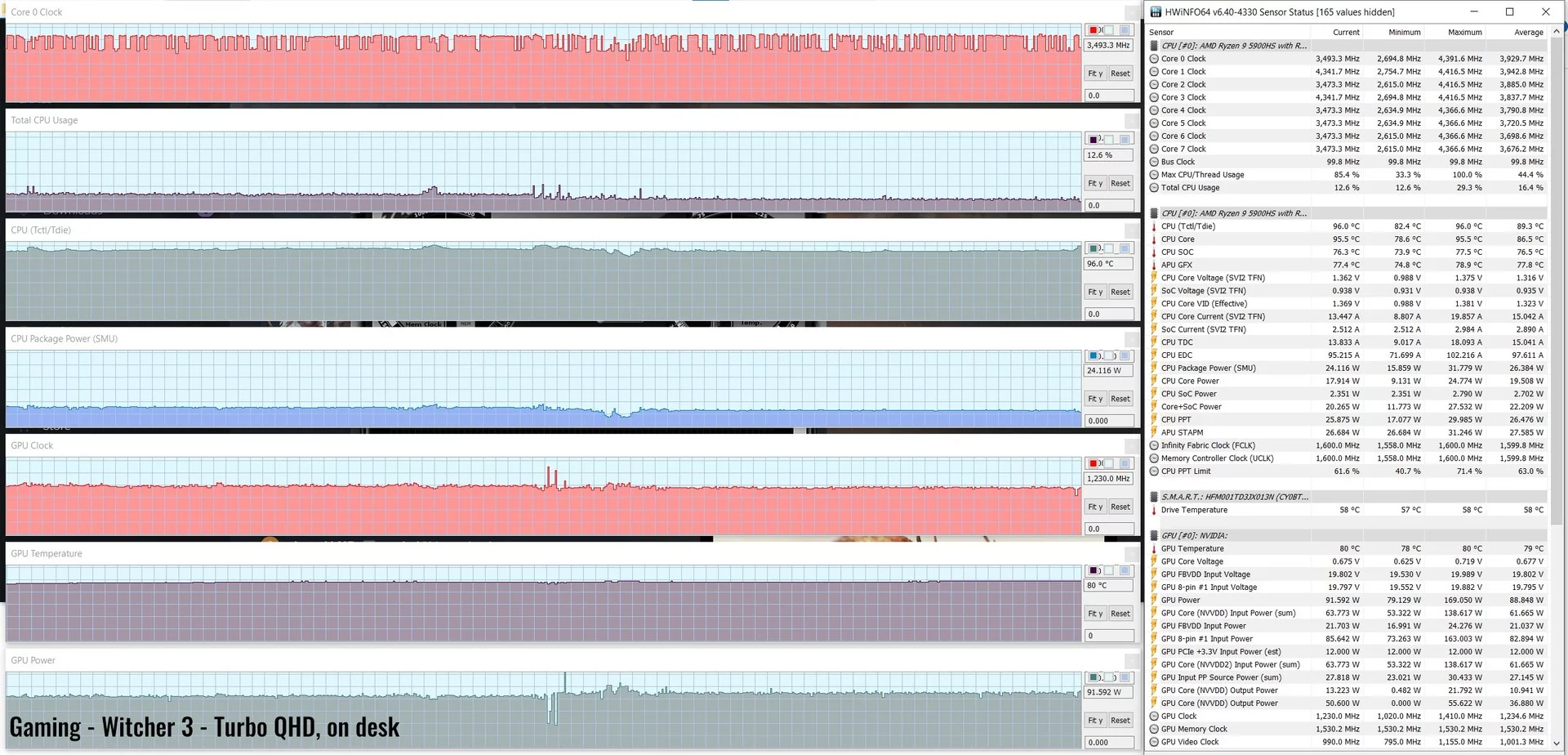The width and height of the screenshot is (1568, 755).
Task: Click the Core 0 Clock sensor clock icon
Action: click(1154, 59)
